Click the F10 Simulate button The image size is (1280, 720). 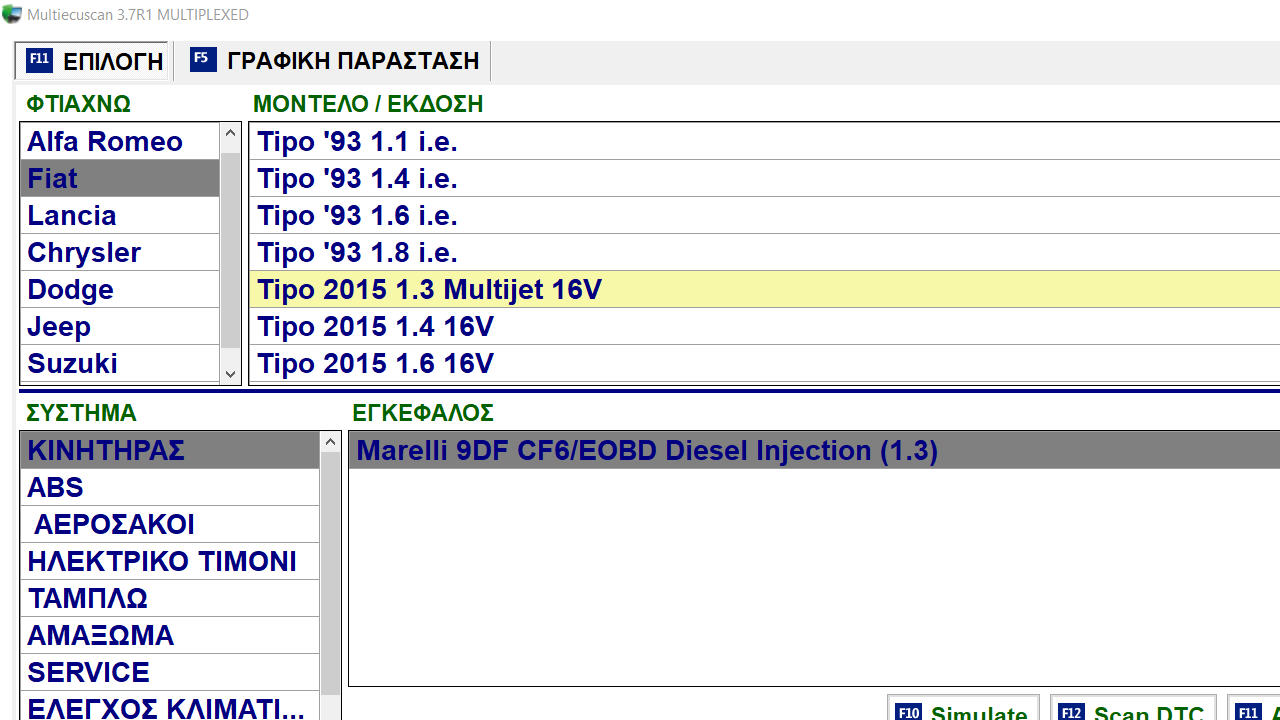point(963,709)
